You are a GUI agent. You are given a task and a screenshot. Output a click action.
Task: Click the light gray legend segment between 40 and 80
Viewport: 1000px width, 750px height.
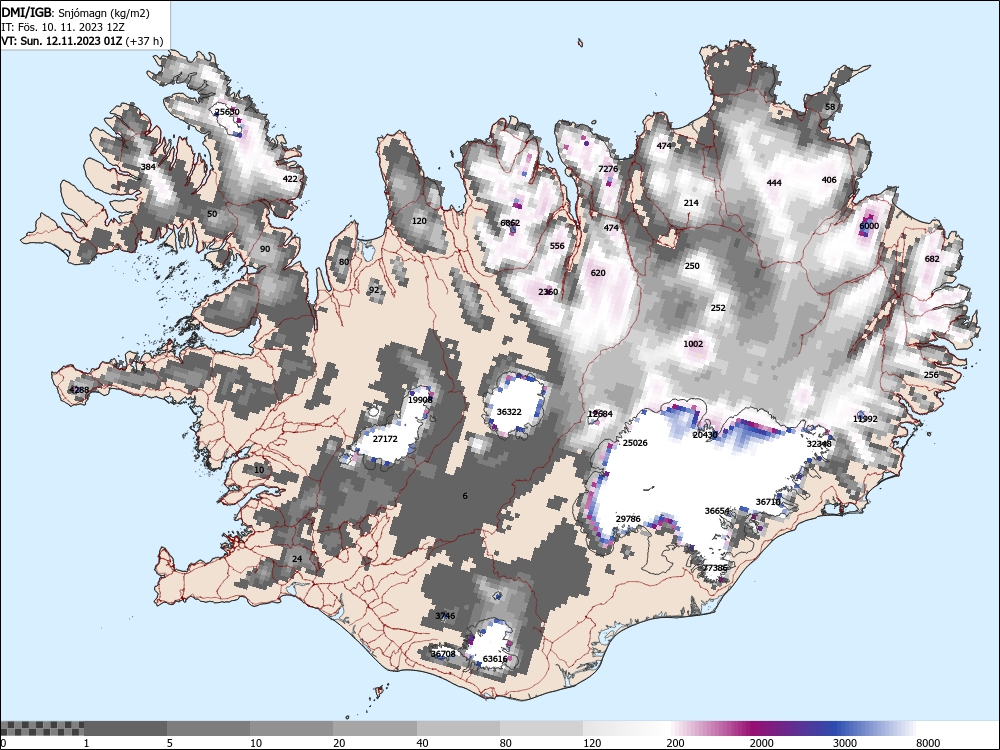458,728
